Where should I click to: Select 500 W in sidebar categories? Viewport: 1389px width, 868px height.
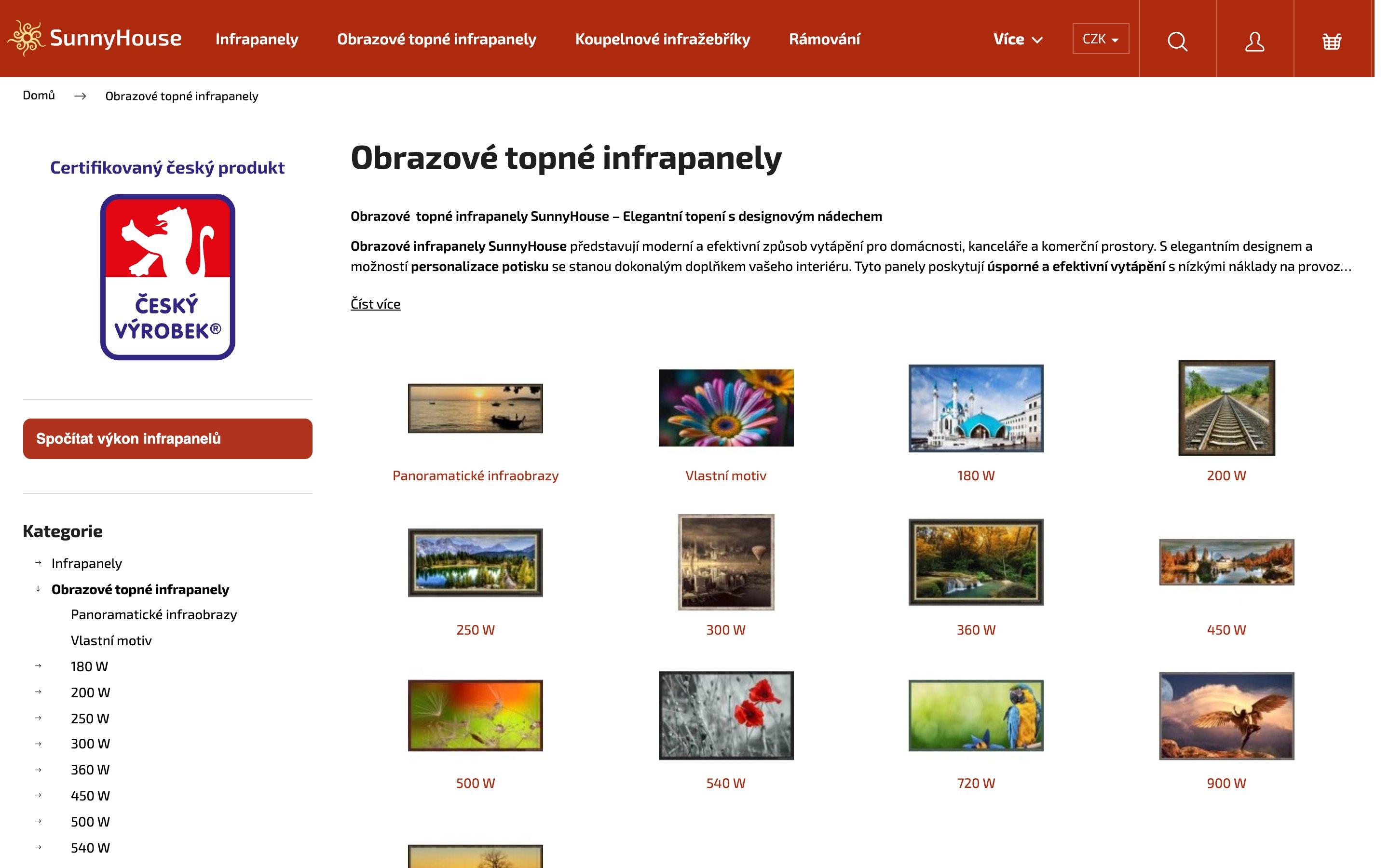pos(90,822)
